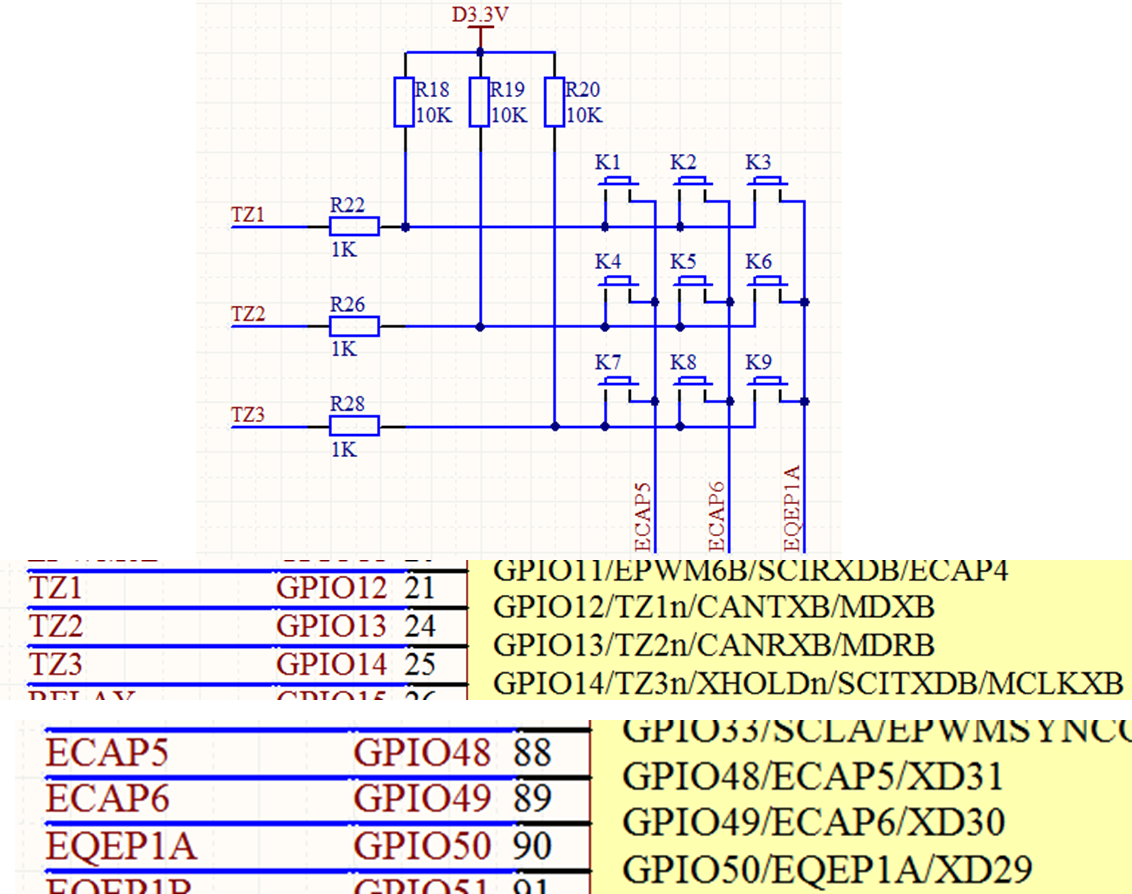Select the R20 10K resistor symbol
1132x894 pixels.
coord(553,101)
